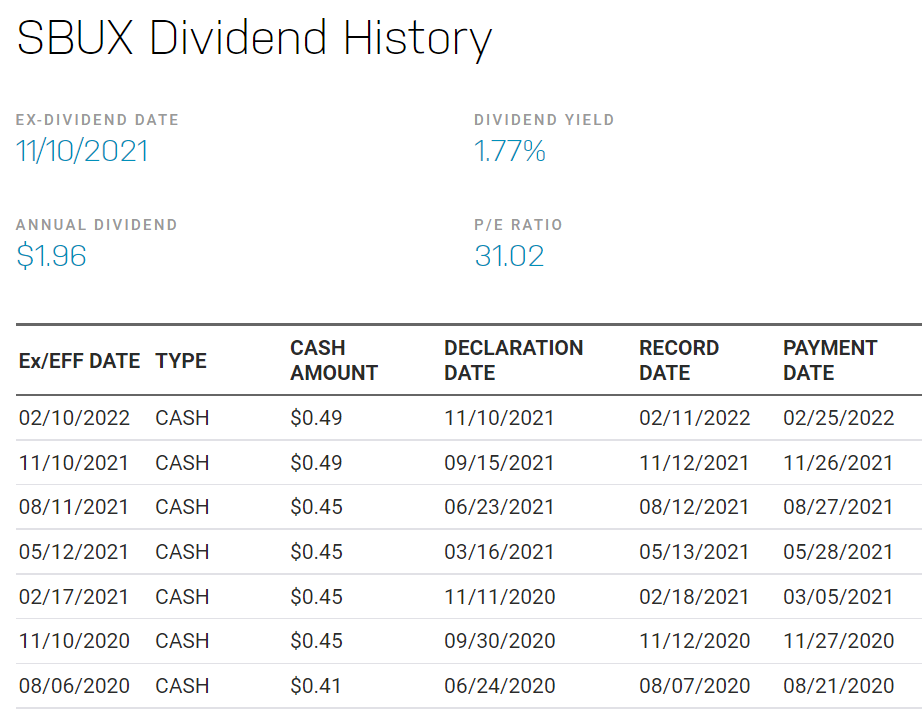Select ex date cell 08/06/2020

point(74,686)
